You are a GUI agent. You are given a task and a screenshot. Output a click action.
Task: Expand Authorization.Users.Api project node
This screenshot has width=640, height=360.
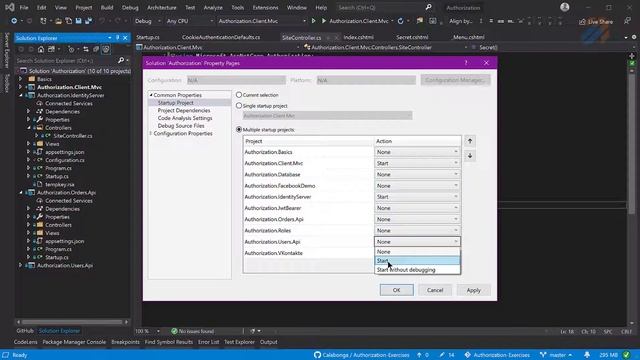(20, 265)
